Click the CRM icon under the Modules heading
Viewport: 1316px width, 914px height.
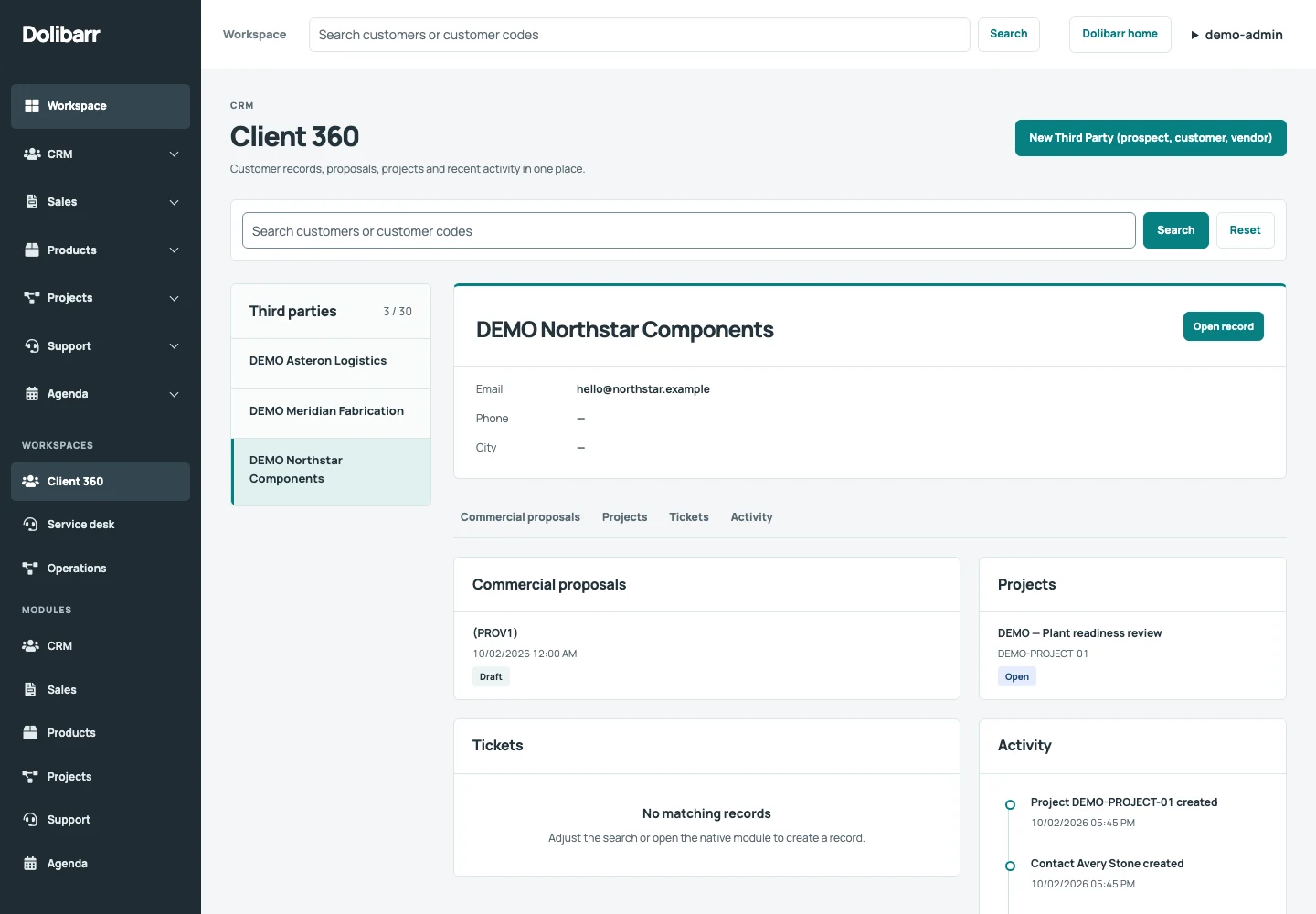30,646
